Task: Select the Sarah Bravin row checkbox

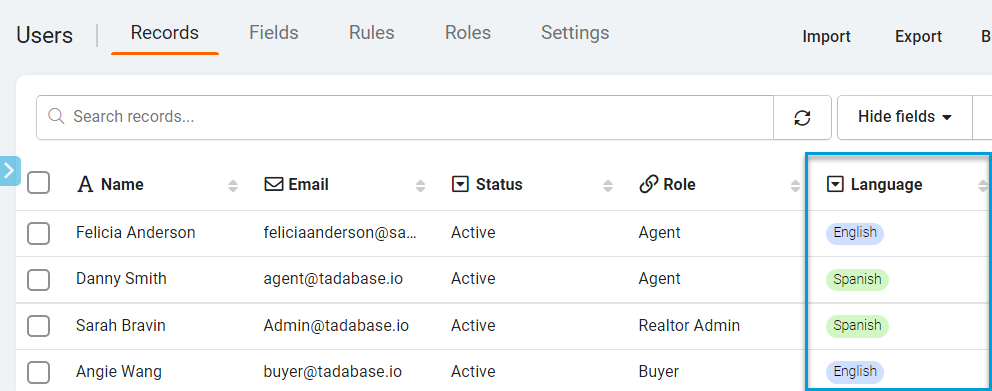Action: pos(39,326)
